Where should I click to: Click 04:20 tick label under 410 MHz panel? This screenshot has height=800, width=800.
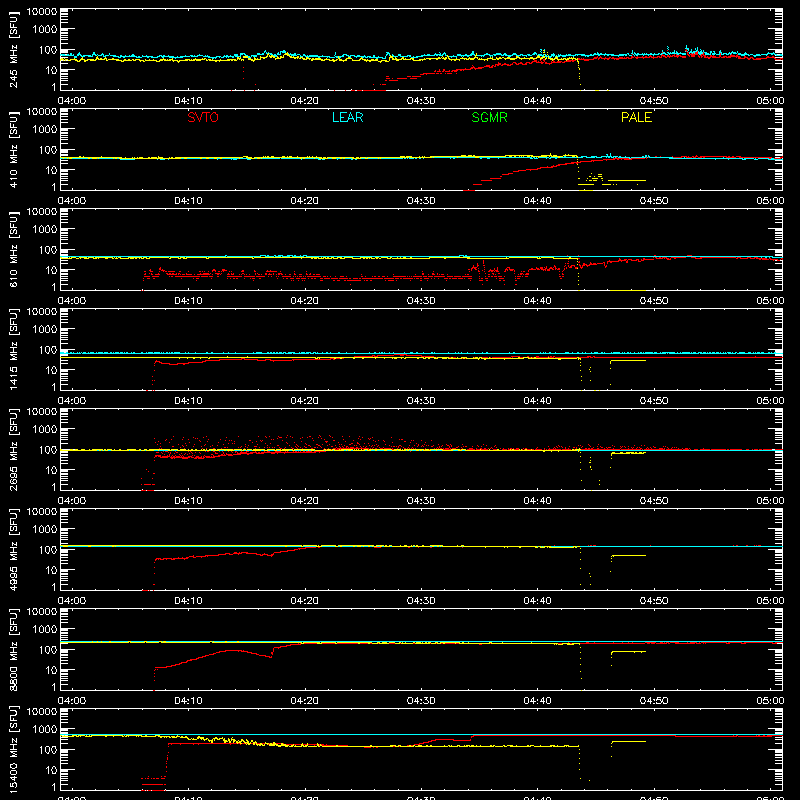(305, 201)
